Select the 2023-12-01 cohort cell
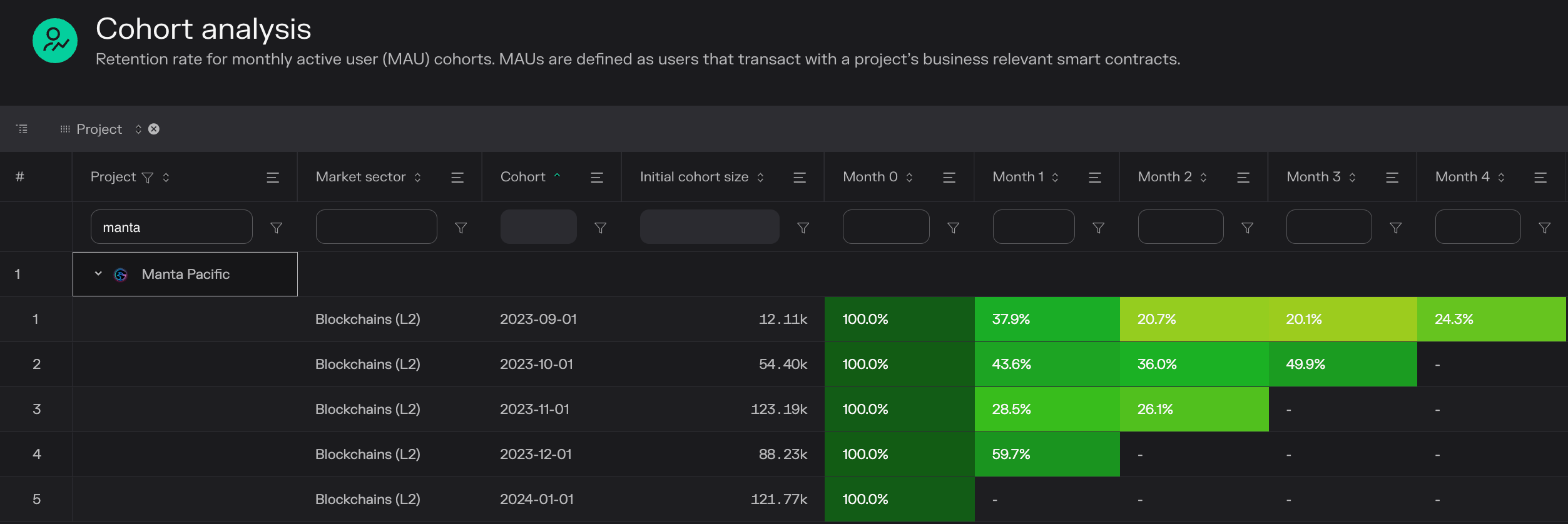 (x=551, y=454)
